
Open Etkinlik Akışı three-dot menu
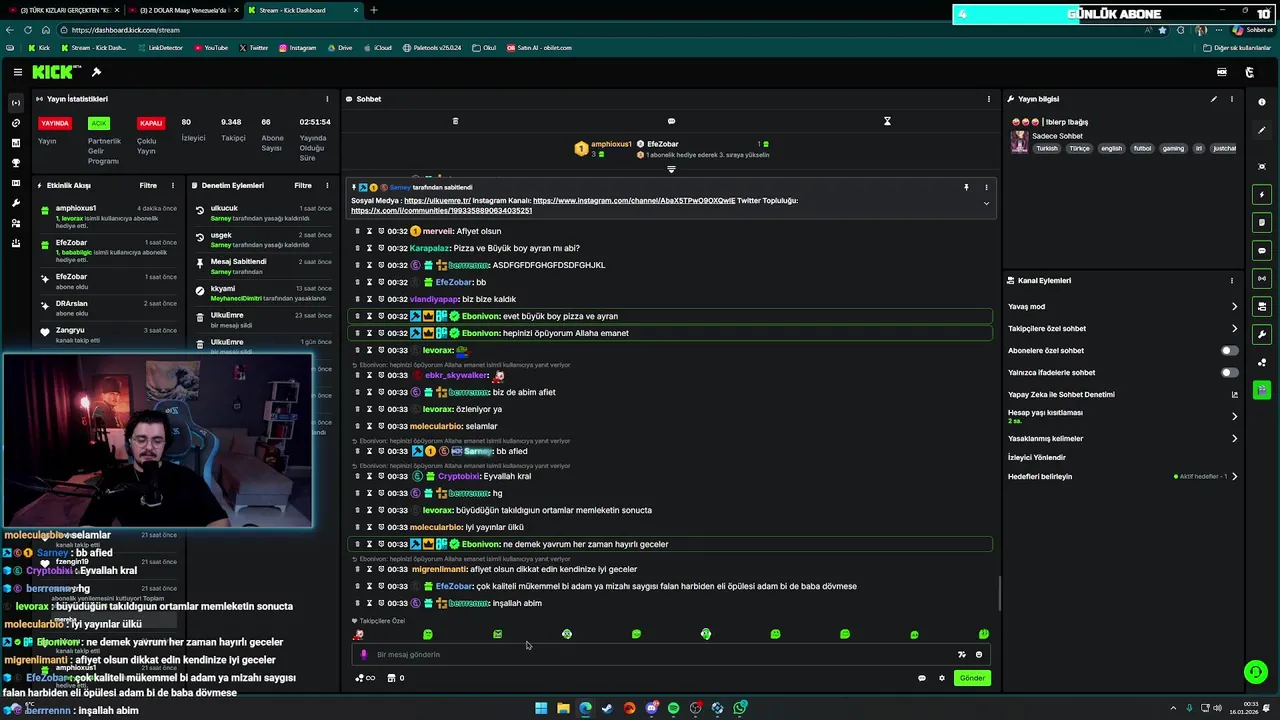(173, 186)
